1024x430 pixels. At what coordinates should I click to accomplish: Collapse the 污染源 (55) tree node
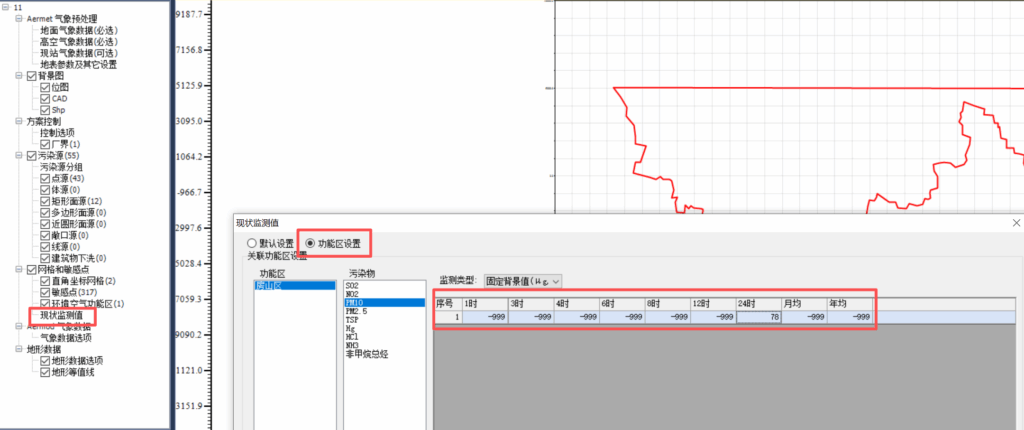pyautogui.click(x=18, y=156)
